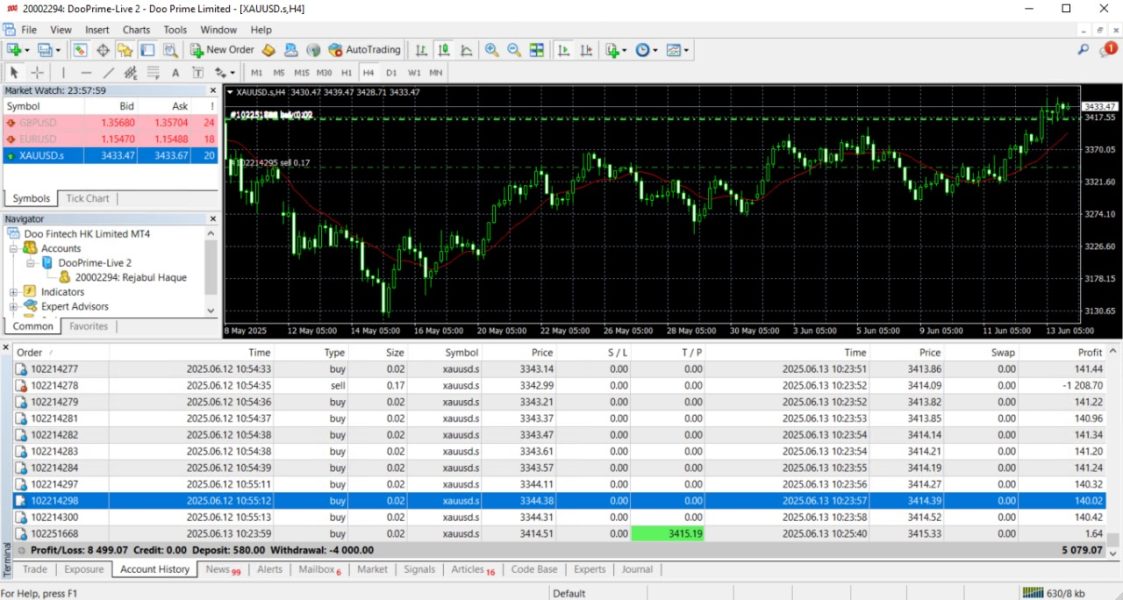The height and width of the screenshot is (600, 1123).
Task: Collapse the Accounts tree node
Action: coord(14,248)
